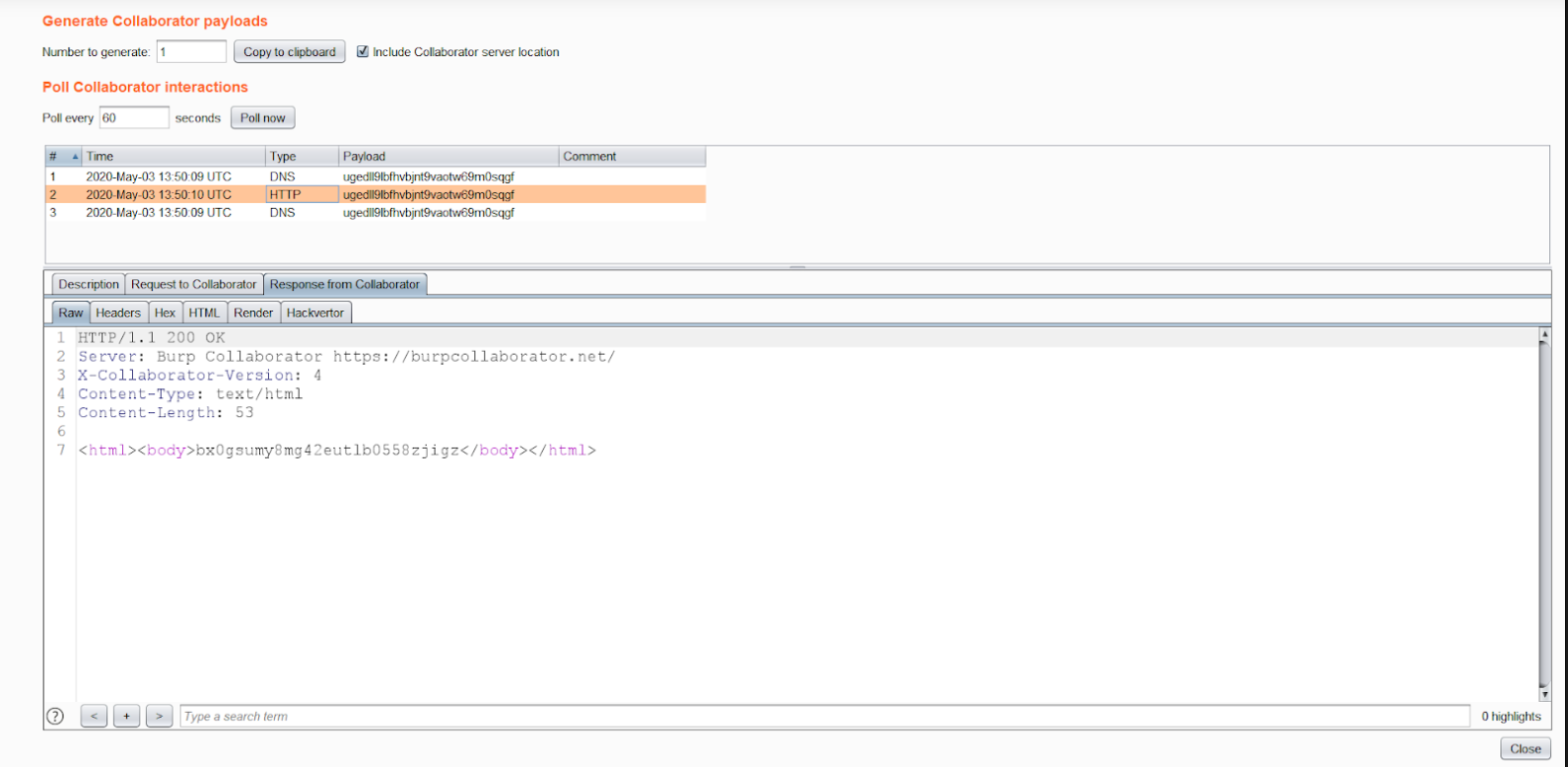Click the Poll Collaborator interactions heading
Screen dimensions: 1568x767
(145, 87)
